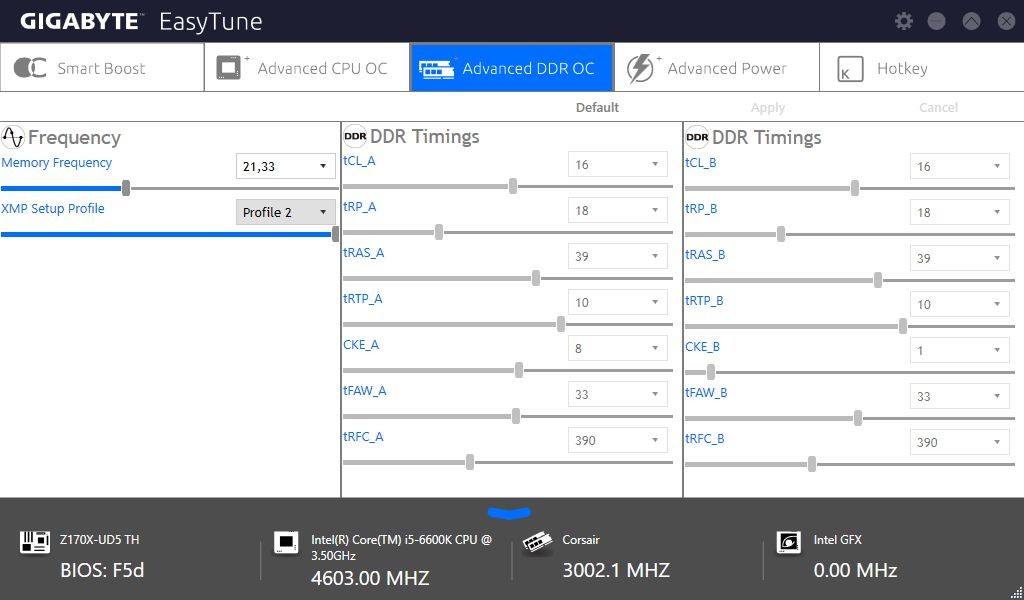Open the tFAW_A value dropdown
1024x600 pixels.
[617, 394]
